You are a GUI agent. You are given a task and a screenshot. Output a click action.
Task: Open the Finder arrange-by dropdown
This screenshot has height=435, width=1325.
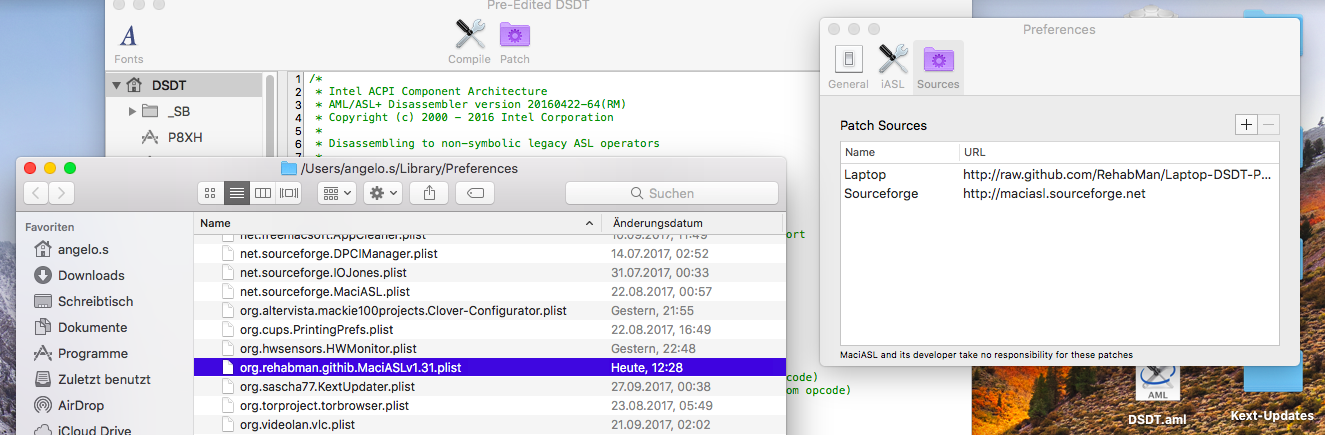[337, 193]
